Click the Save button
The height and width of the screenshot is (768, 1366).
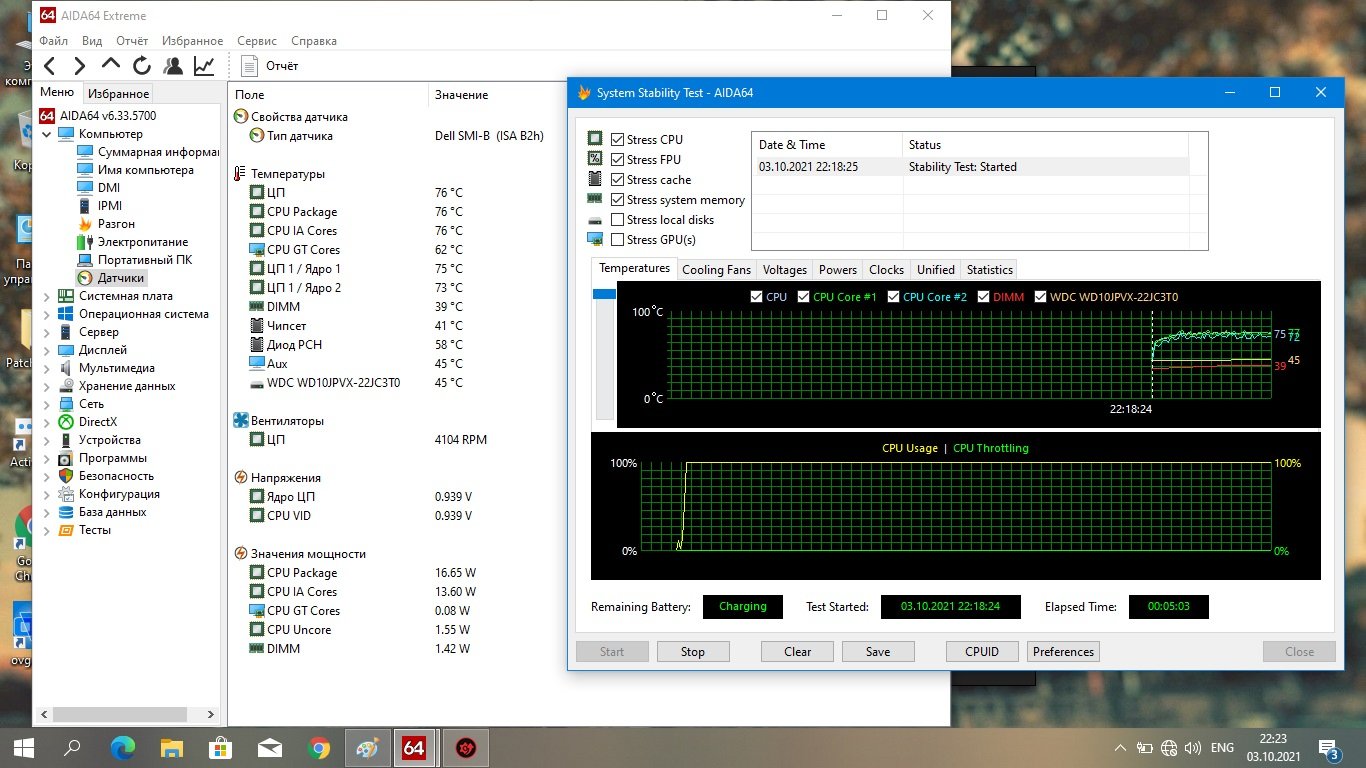click(x=878, y=652)
